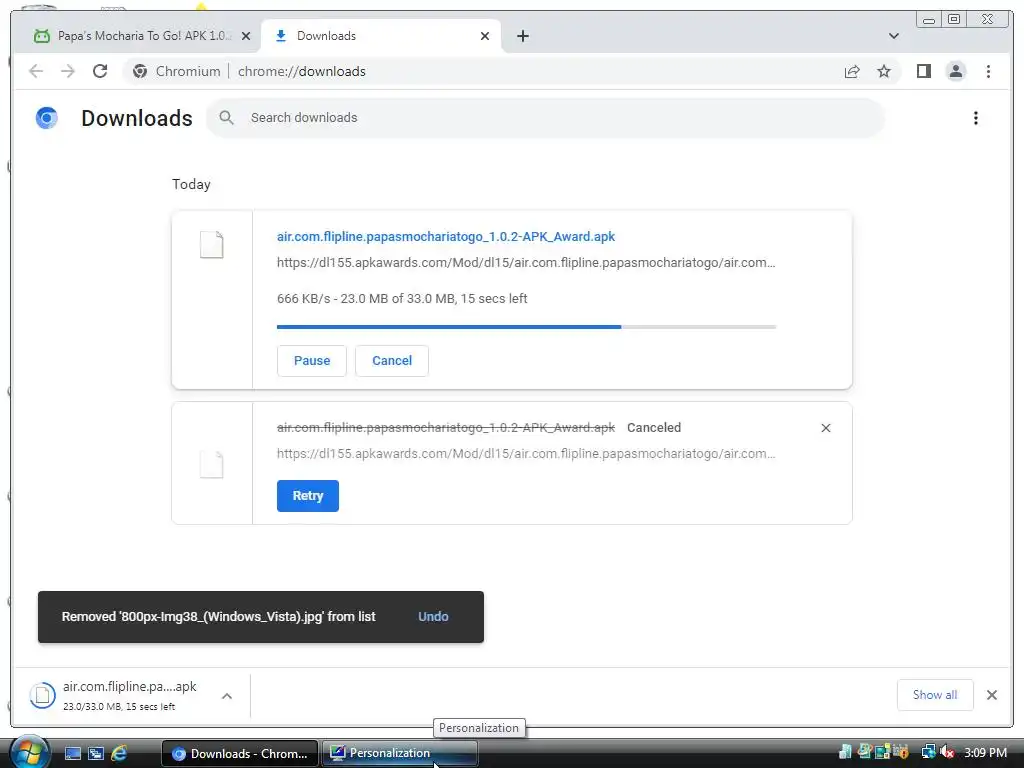
Task: Switch to Papa's Mocharia To Go! APK tab
Action: [x=134, y=36]
